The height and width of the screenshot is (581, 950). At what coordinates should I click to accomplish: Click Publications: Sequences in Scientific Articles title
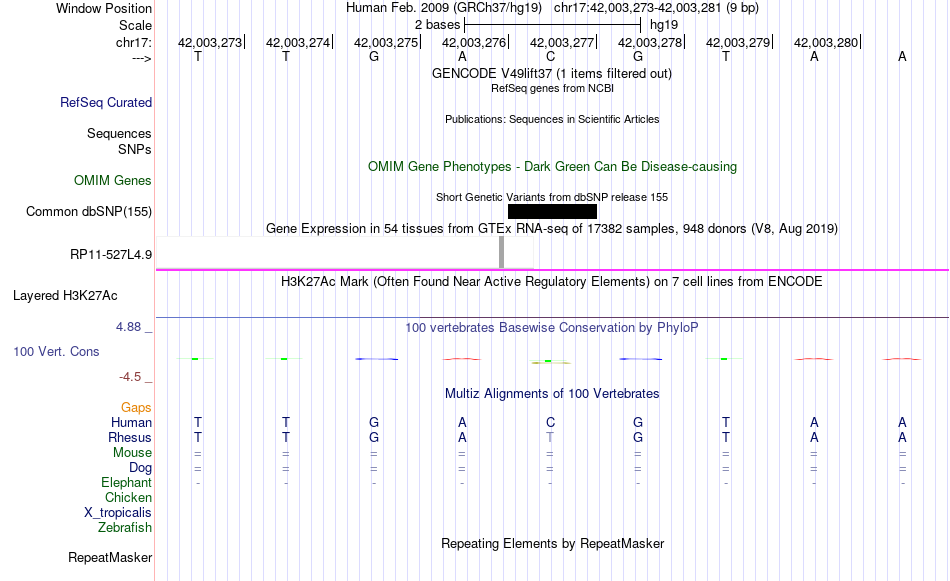coord(552,119)
